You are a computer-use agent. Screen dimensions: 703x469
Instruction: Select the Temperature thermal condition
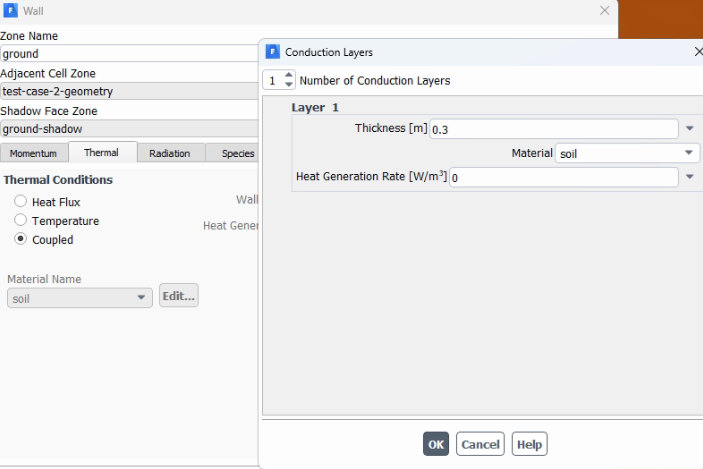pyautogui.click(x=20, y=220)
